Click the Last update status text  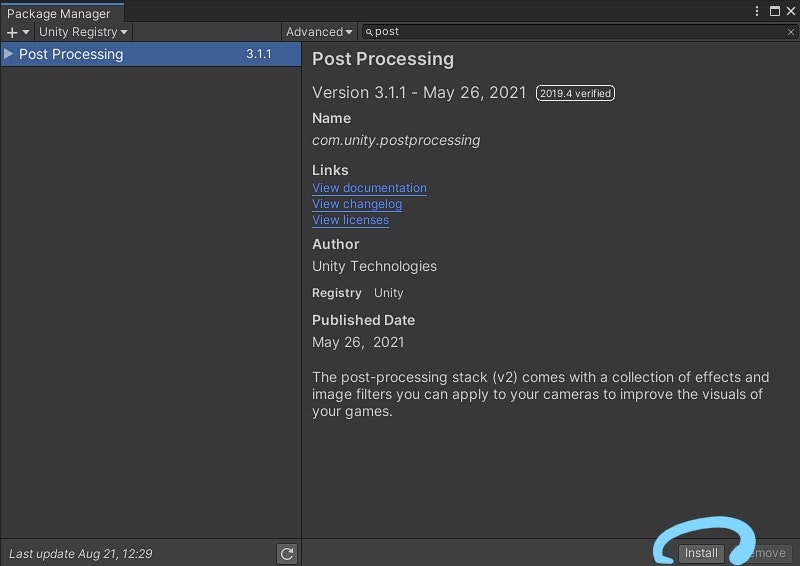pyautogui.click(x=81, y=554)
